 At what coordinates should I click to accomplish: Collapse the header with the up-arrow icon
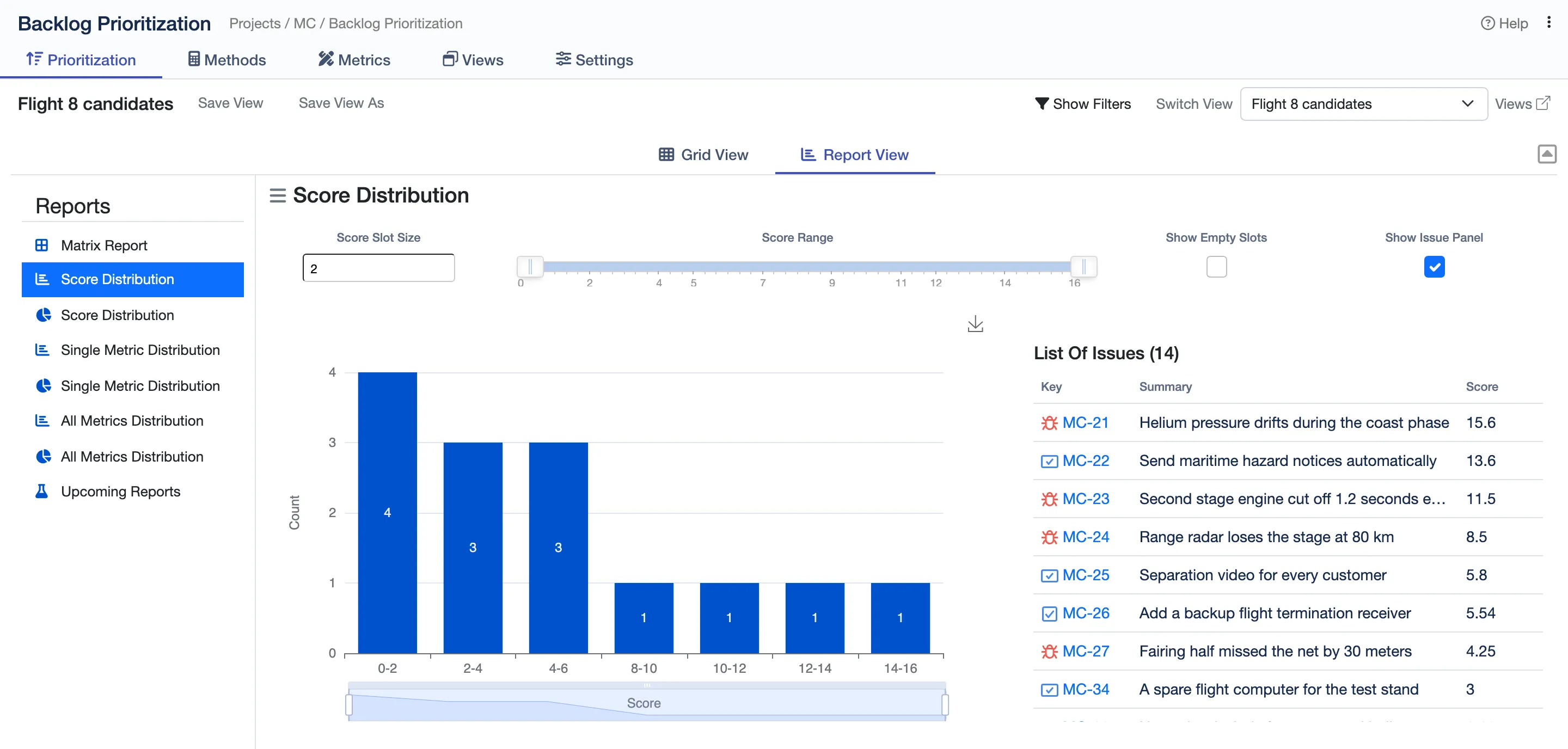click(x=1547, y=154)
